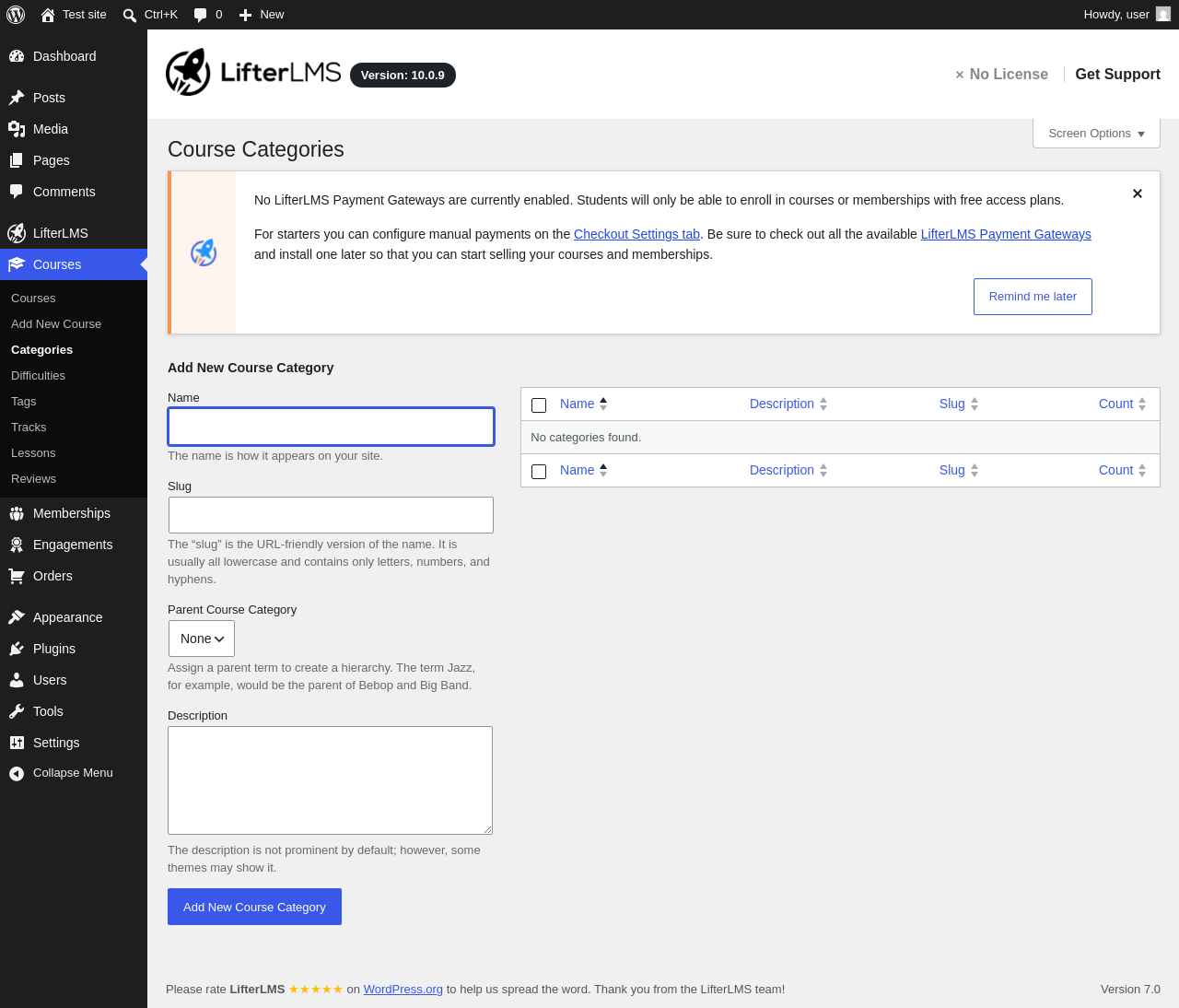Sort by Description in table header
The image size is (1179, 1008).
click(788, 404)
